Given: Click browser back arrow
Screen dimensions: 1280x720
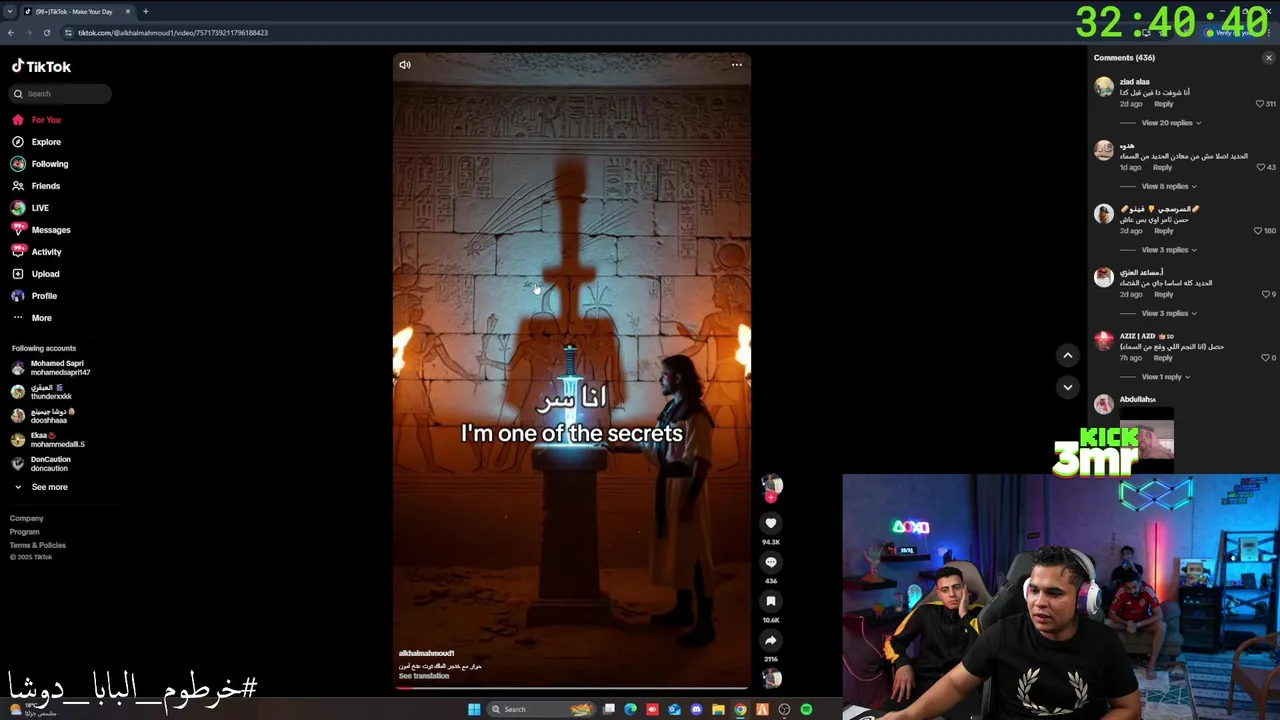Looking at the screenshot, I should click(x=11, y=33).
